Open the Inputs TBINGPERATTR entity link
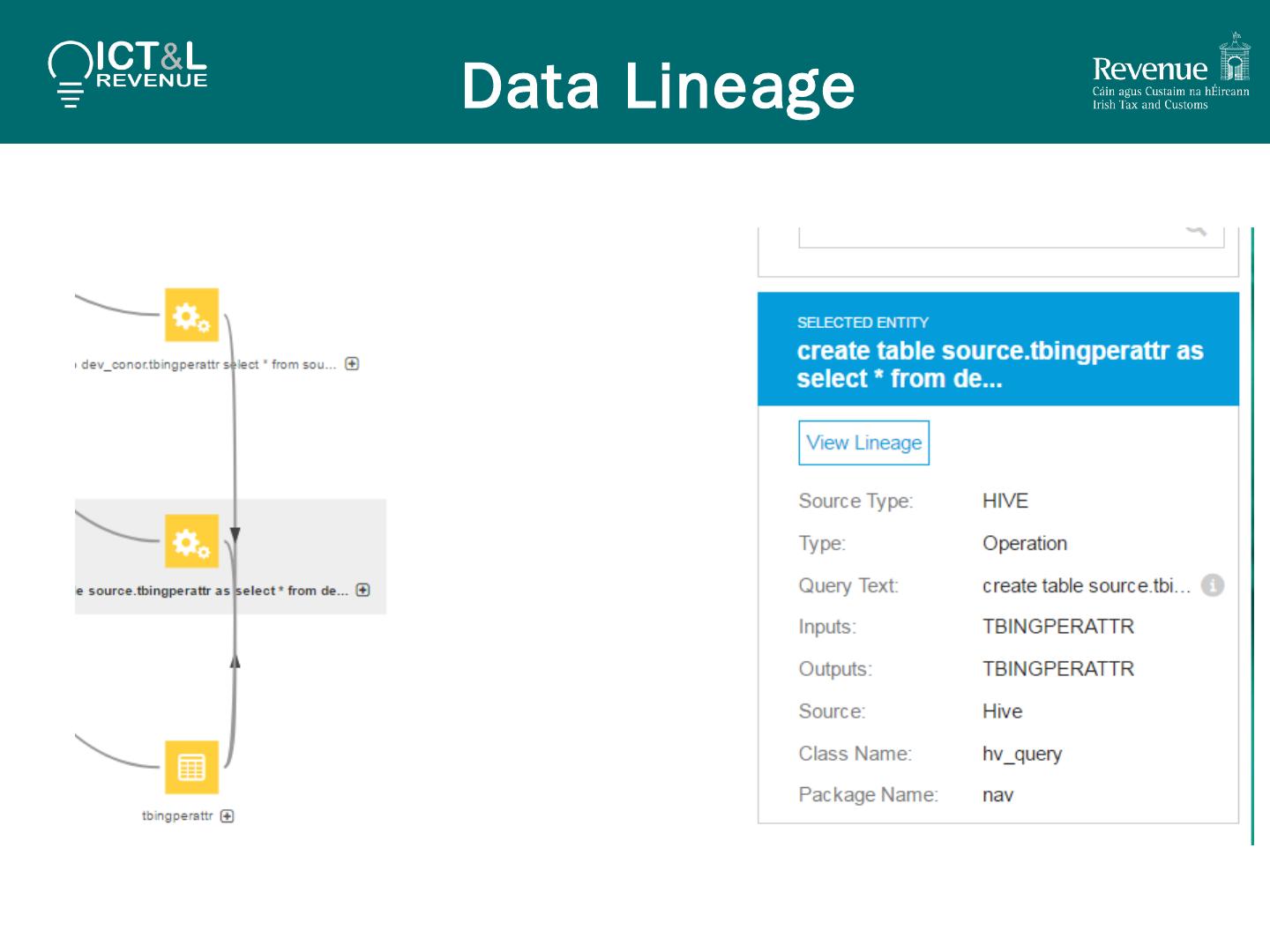The image size is (1270, 952). [1057, 627]
